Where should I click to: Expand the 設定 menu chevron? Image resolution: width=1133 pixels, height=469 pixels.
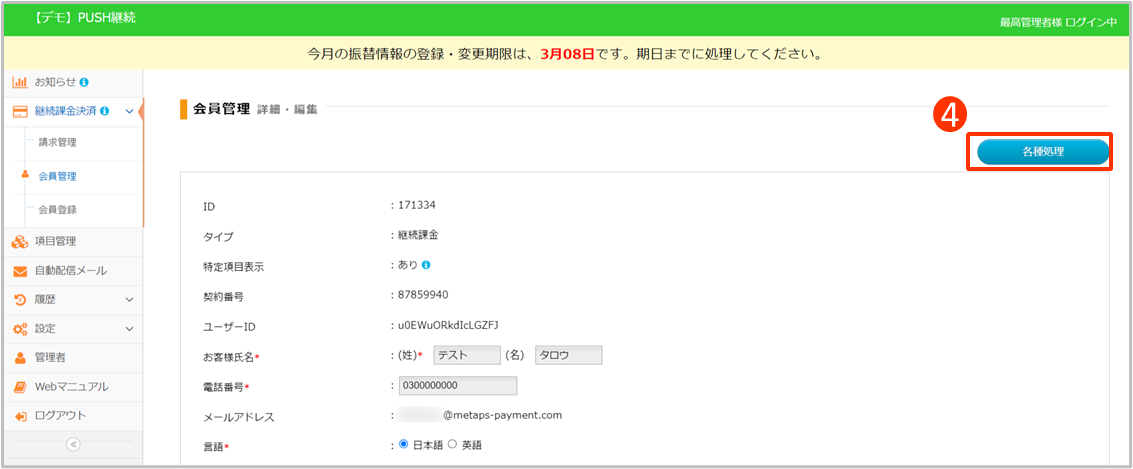coord(129,328)
